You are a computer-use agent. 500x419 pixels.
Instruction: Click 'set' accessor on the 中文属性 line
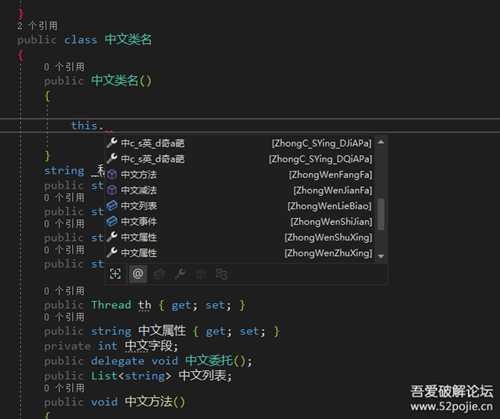coord(249,331)
